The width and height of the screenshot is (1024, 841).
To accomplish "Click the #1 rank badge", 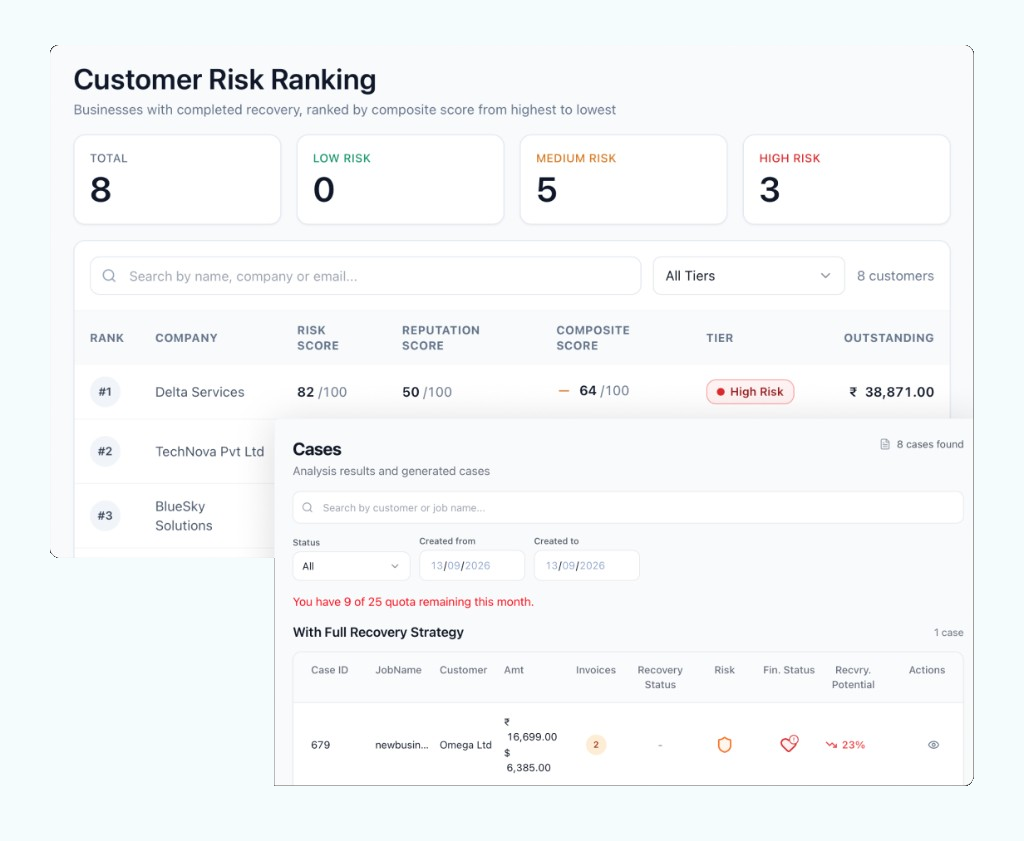I will 105,392.
